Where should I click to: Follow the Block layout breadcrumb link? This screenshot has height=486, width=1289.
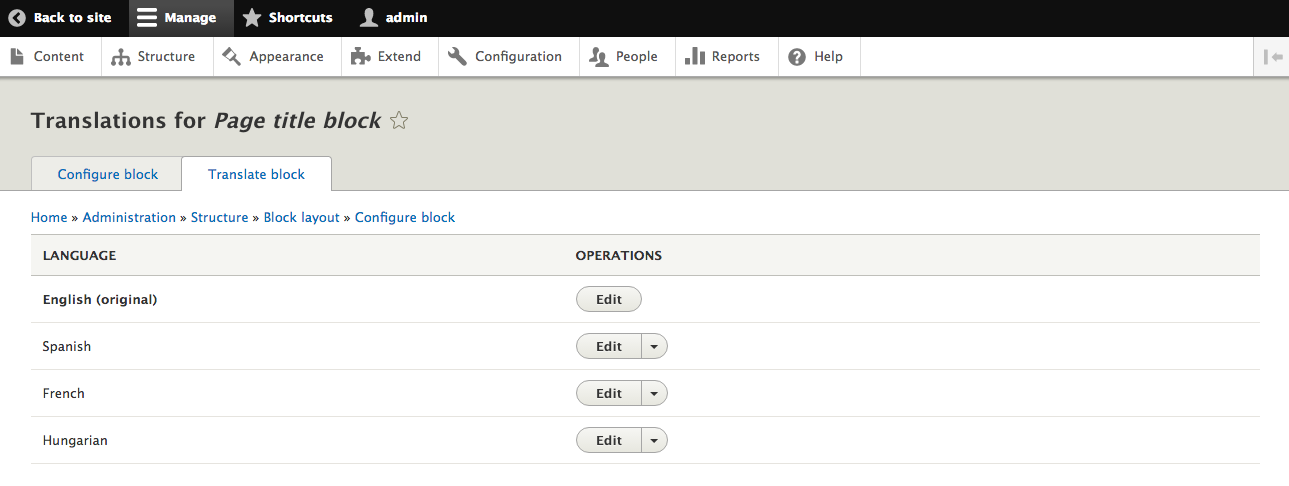301,217
